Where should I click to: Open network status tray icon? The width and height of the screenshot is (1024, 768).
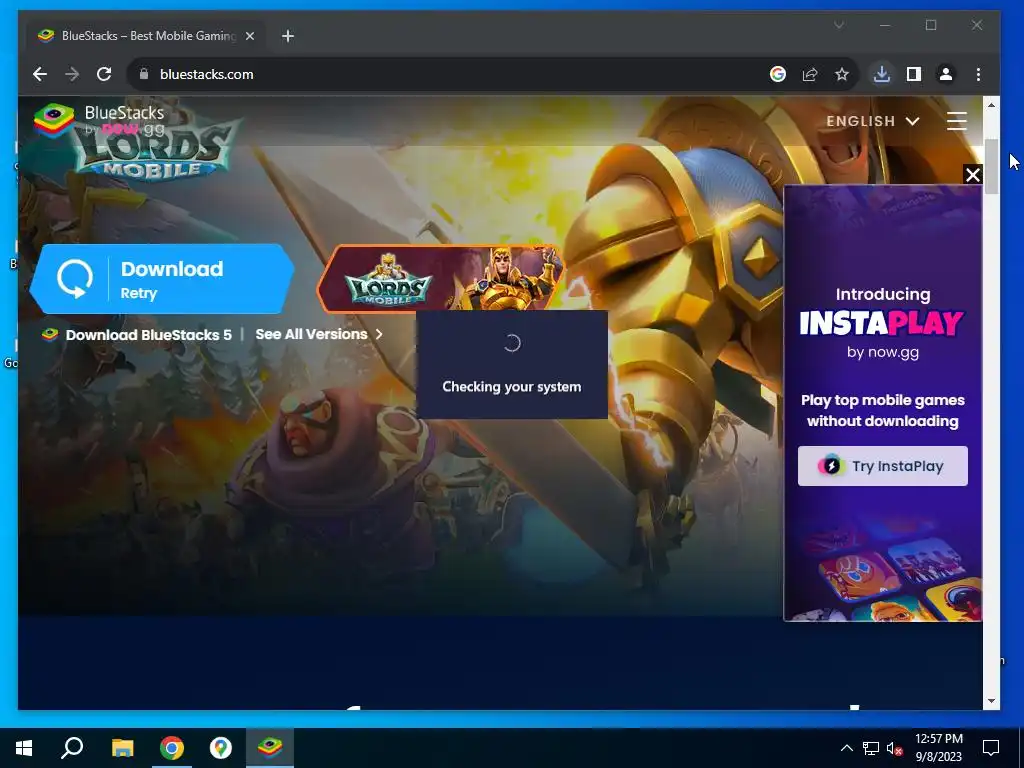coord(871,748)
